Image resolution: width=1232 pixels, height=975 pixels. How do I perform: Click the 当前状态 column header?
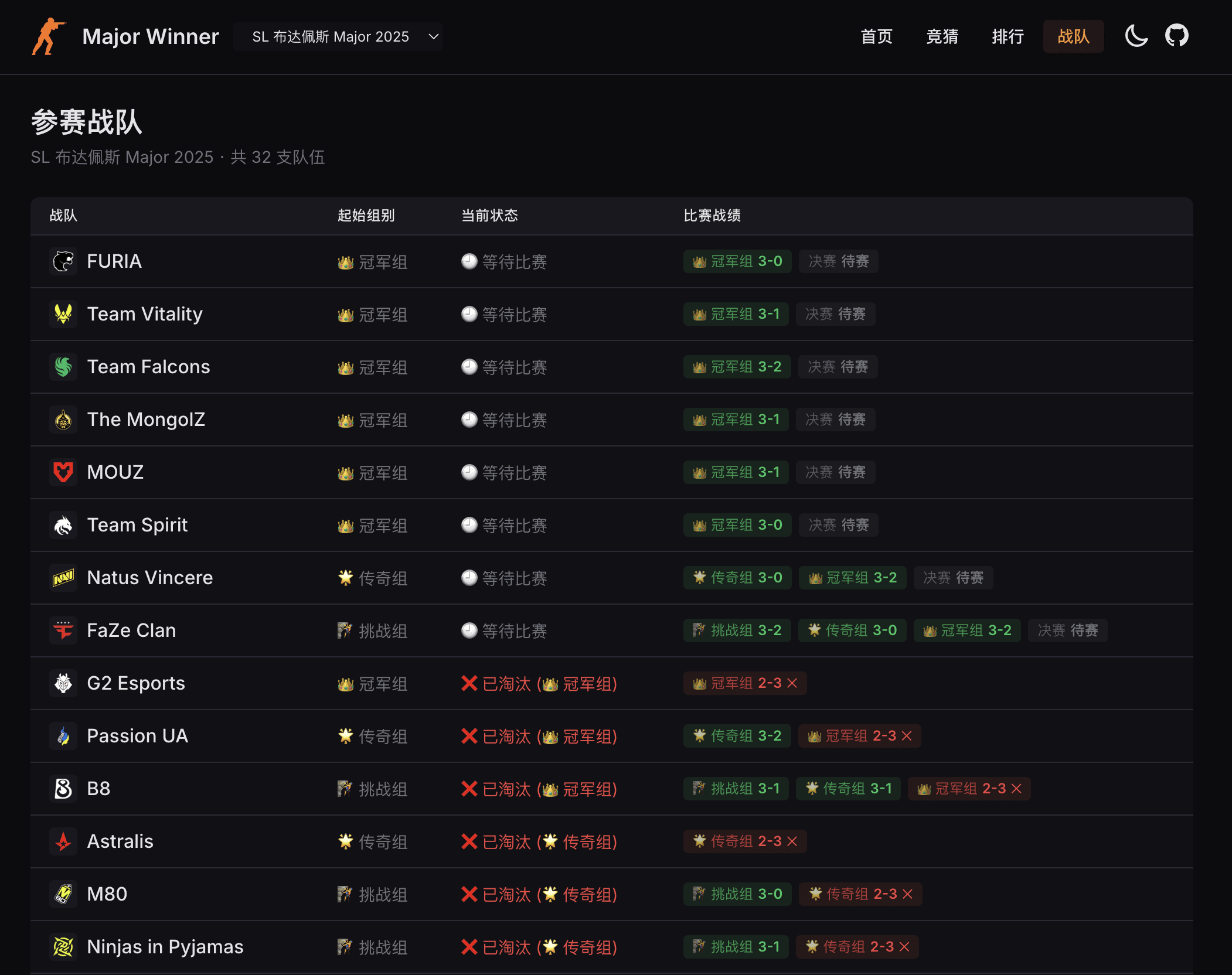[x=489, y=216]
